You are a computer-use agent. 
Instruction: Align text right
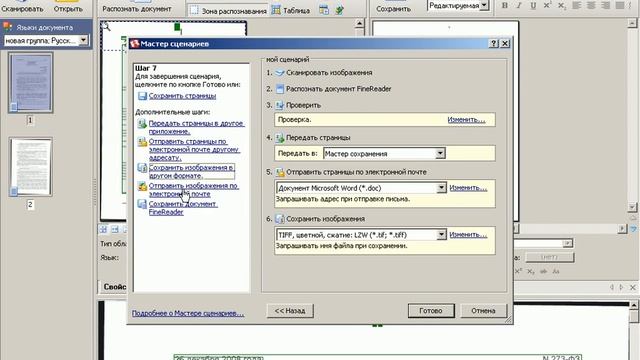605,5
